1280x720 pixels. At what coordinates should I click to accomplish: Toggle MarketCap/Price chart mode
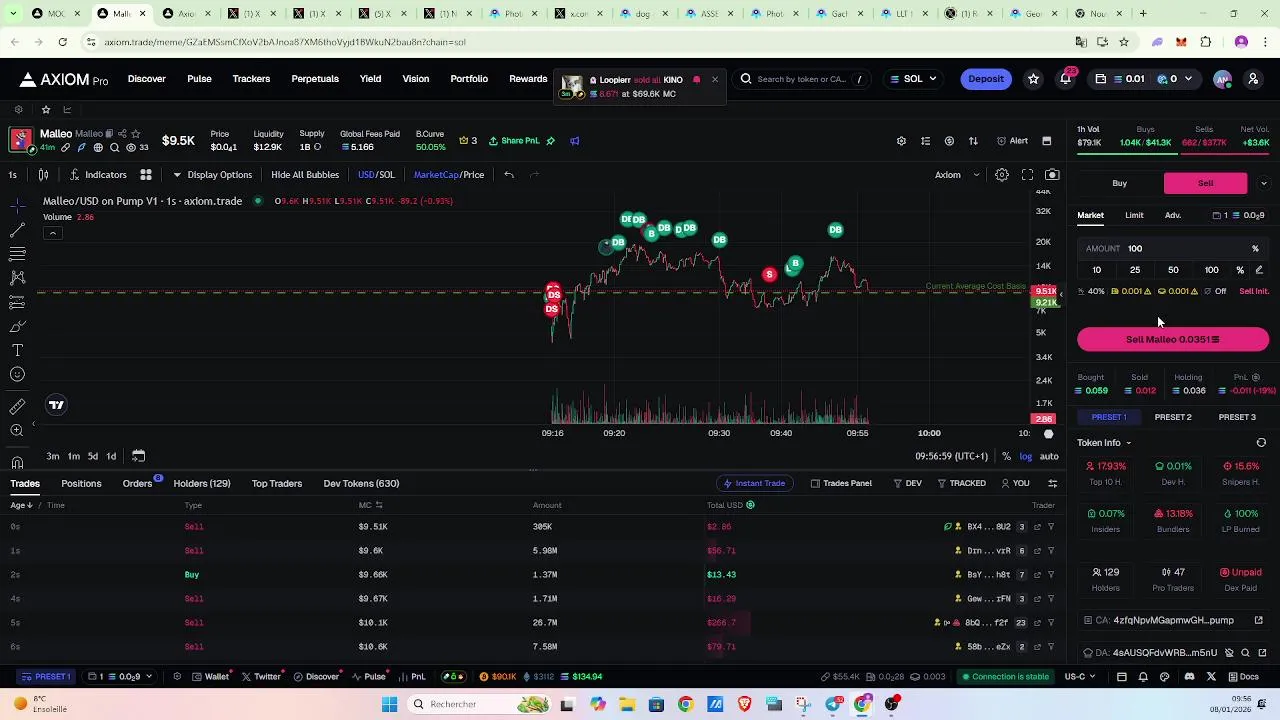(449, 175)
